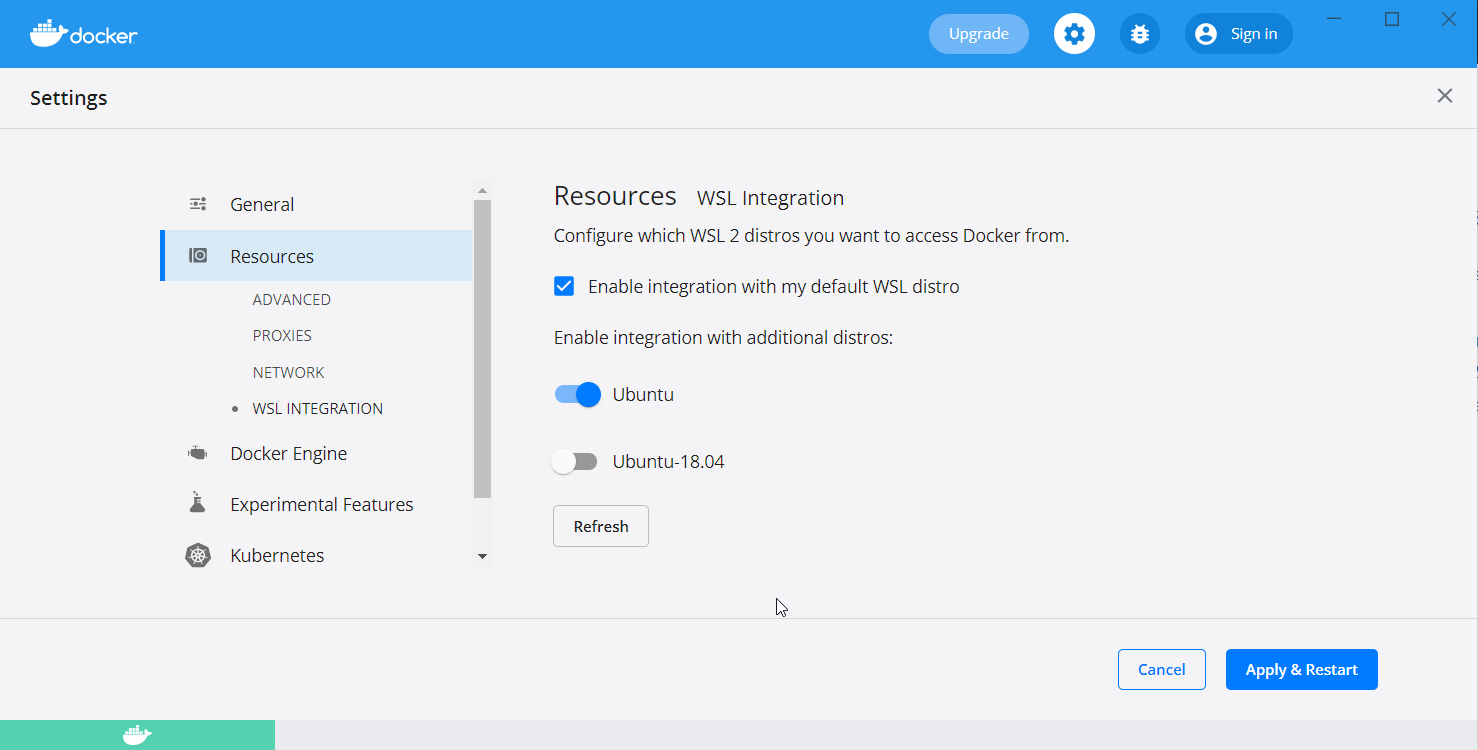The width and height of the screenshot is (1478, 750).
Task: Select the General settings sliders icon
Action: [x=198, y=203]
